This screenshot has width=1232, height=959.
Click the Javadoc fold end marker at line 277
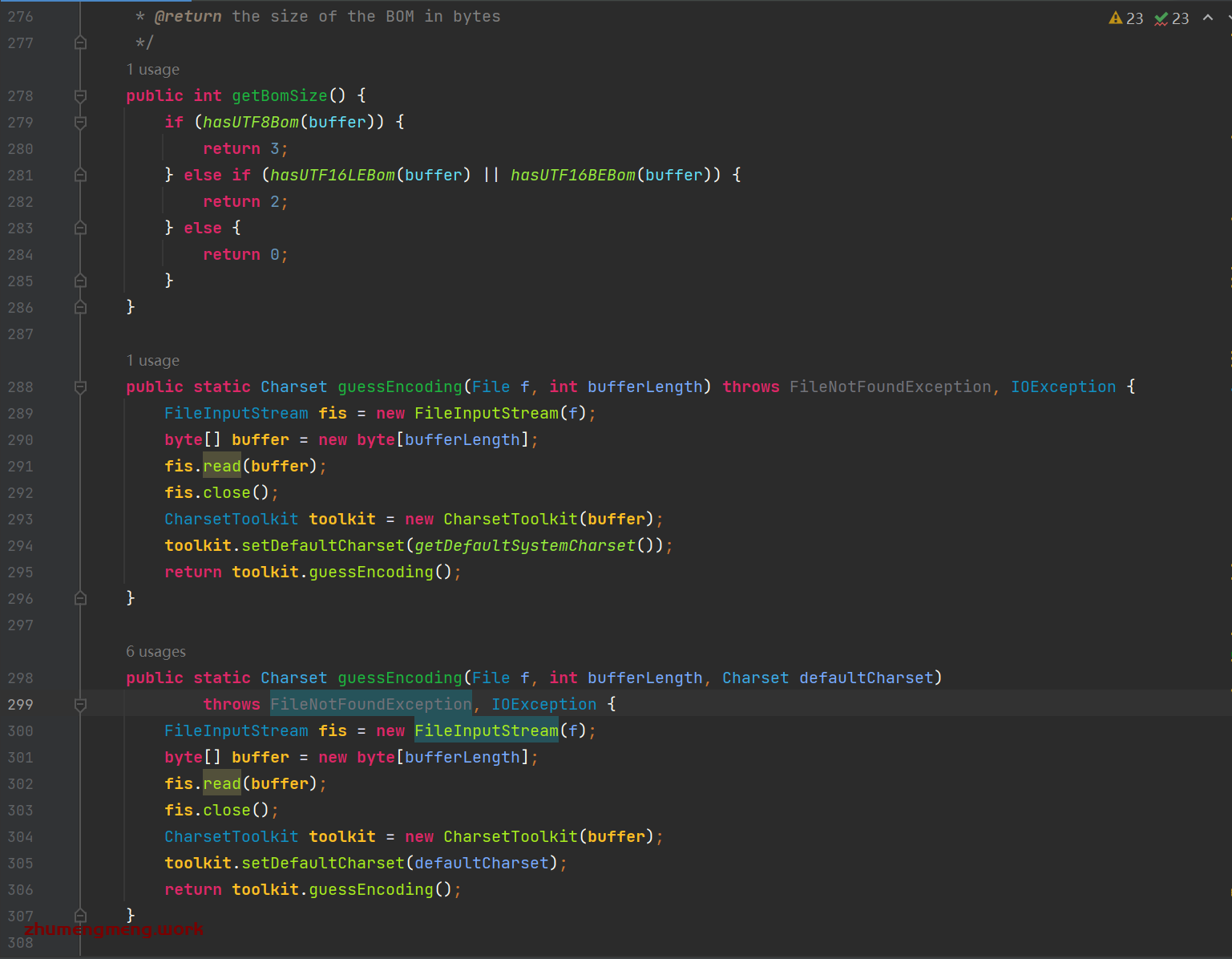tap(80, 42)
